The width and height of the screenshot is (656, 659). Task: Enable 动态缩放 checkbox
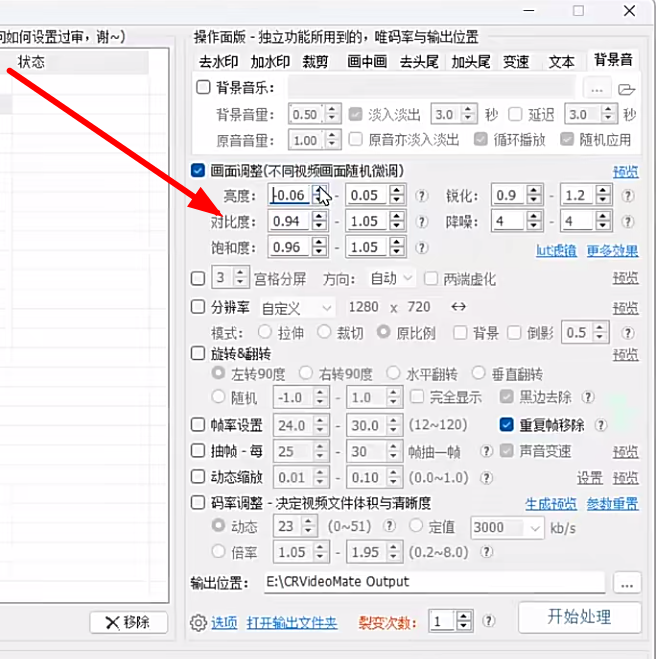(198, 477)
